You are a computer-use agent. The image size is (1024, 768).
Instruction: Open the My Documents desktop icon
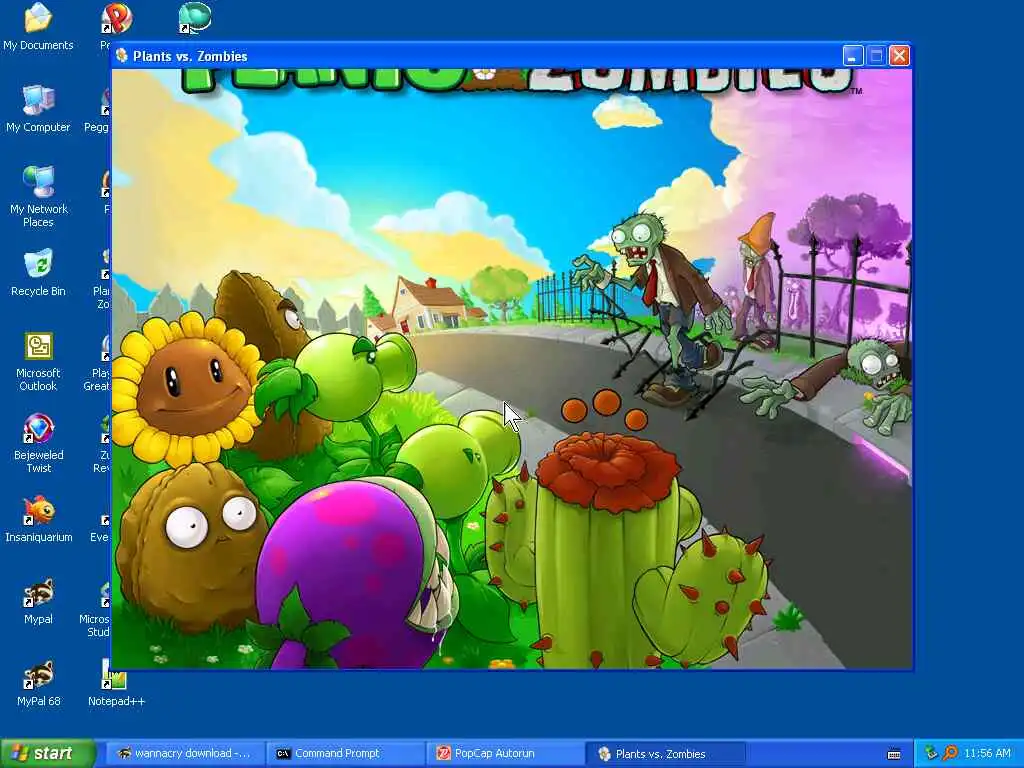point(38,26)
